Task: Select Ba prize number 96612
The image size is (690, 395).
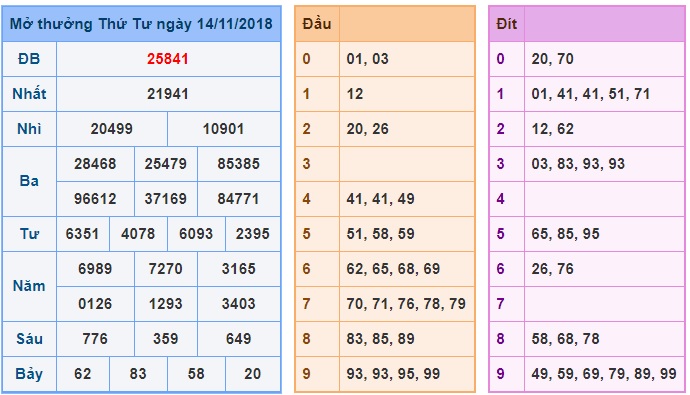Action: pos(95,199)
